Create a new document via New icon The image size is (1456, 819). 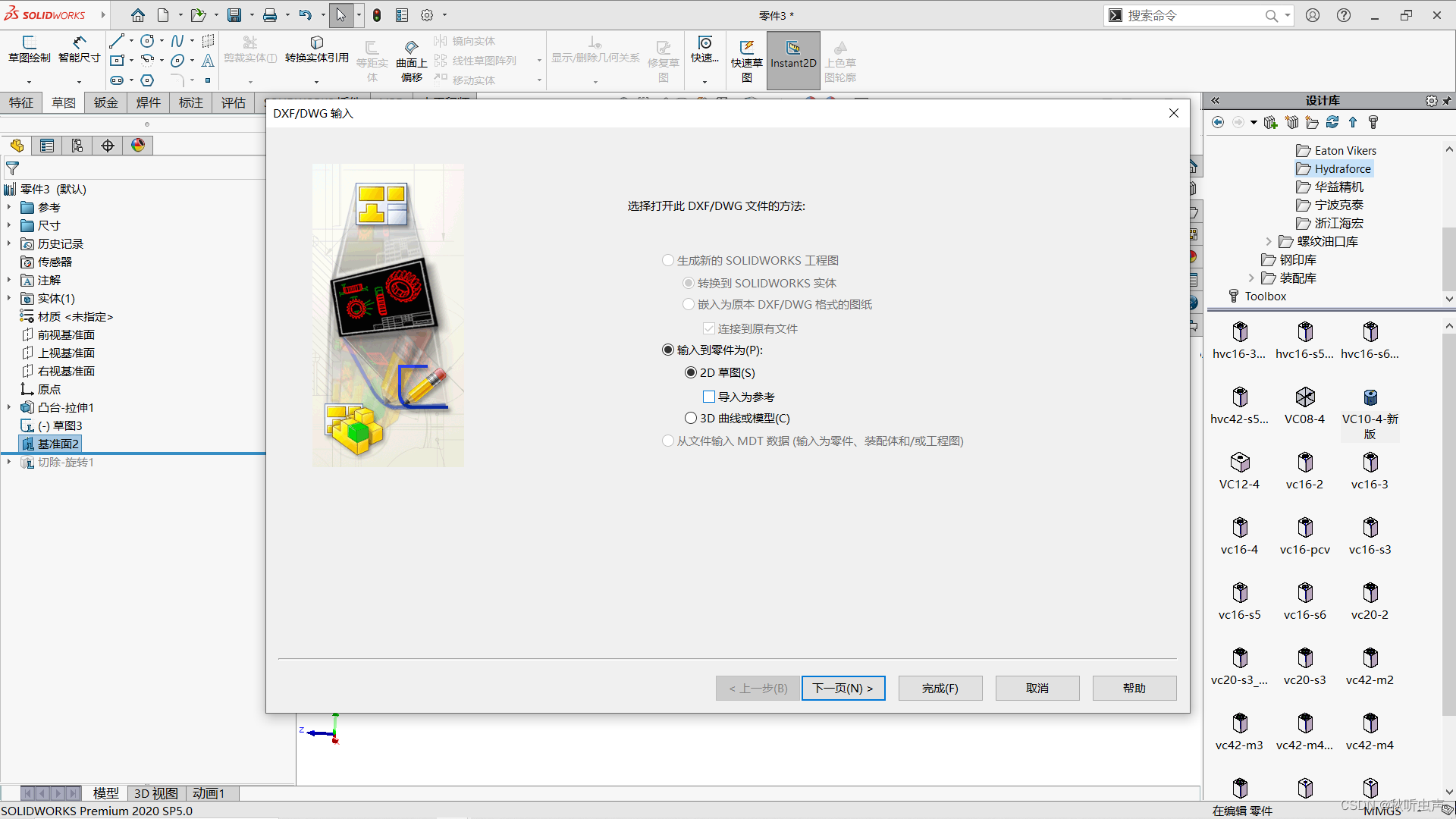163,15
